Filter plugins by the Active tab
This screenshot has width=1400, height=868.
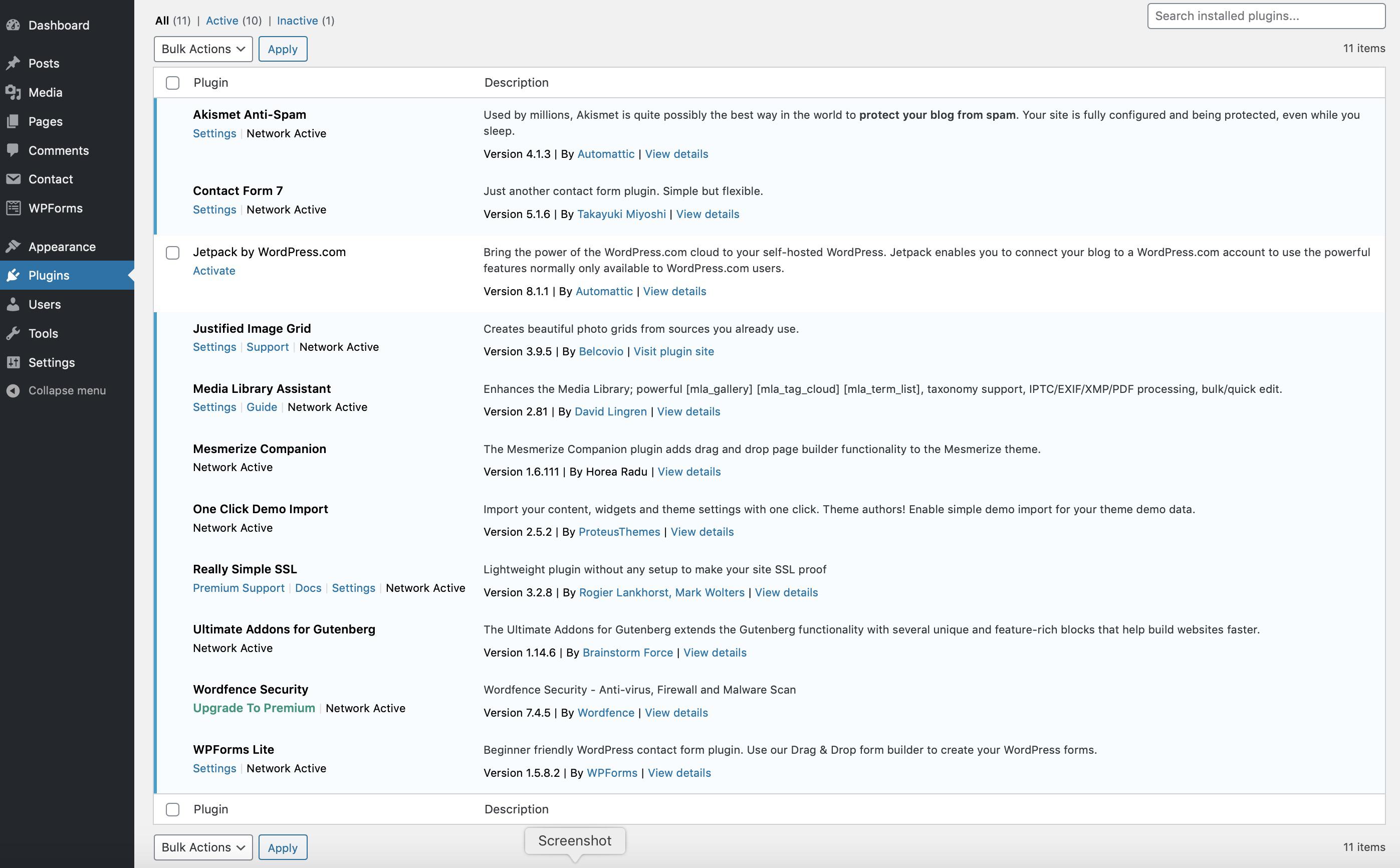(x=221, y=21)
